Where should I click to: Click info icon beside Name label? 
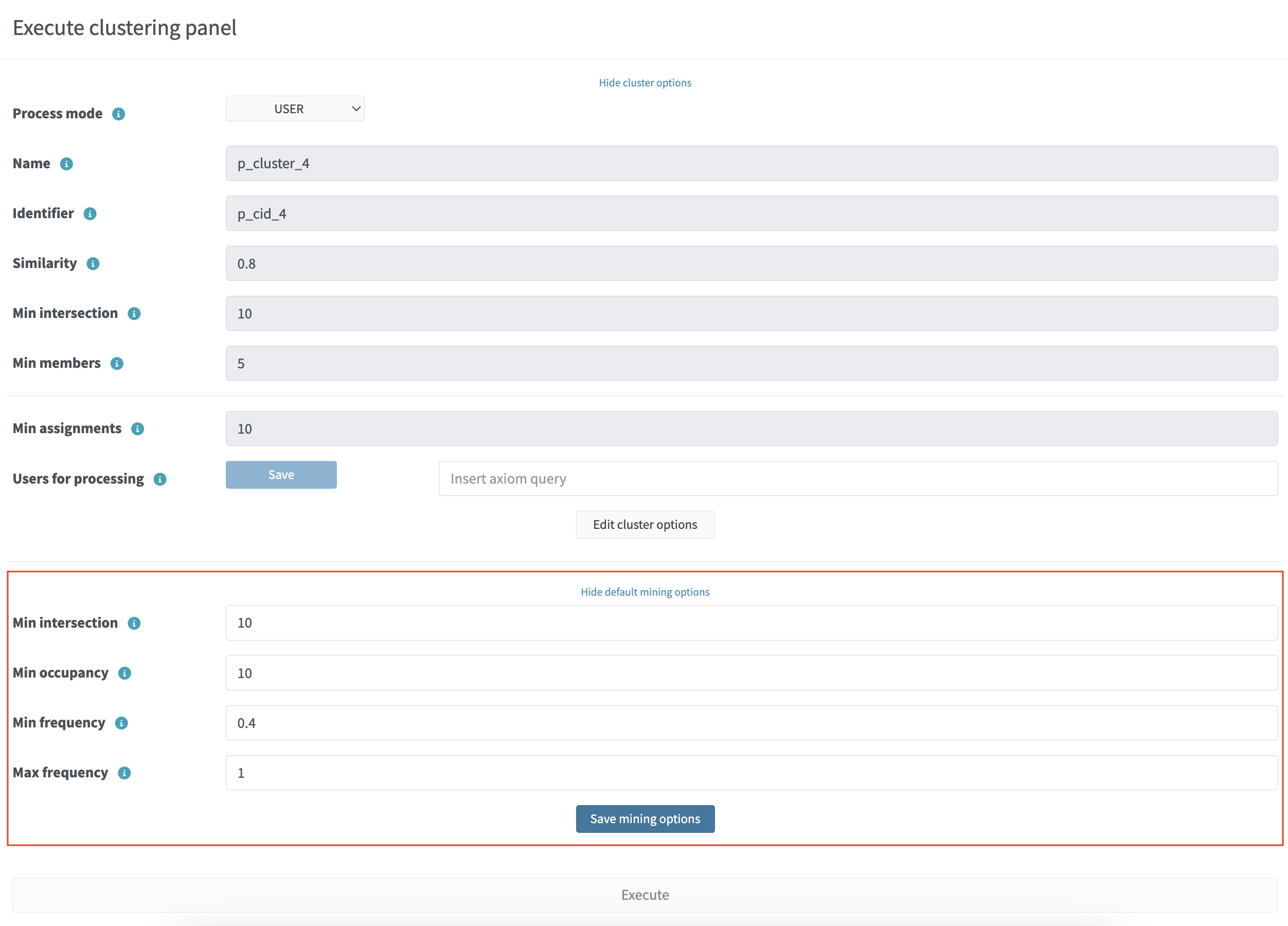66,164
